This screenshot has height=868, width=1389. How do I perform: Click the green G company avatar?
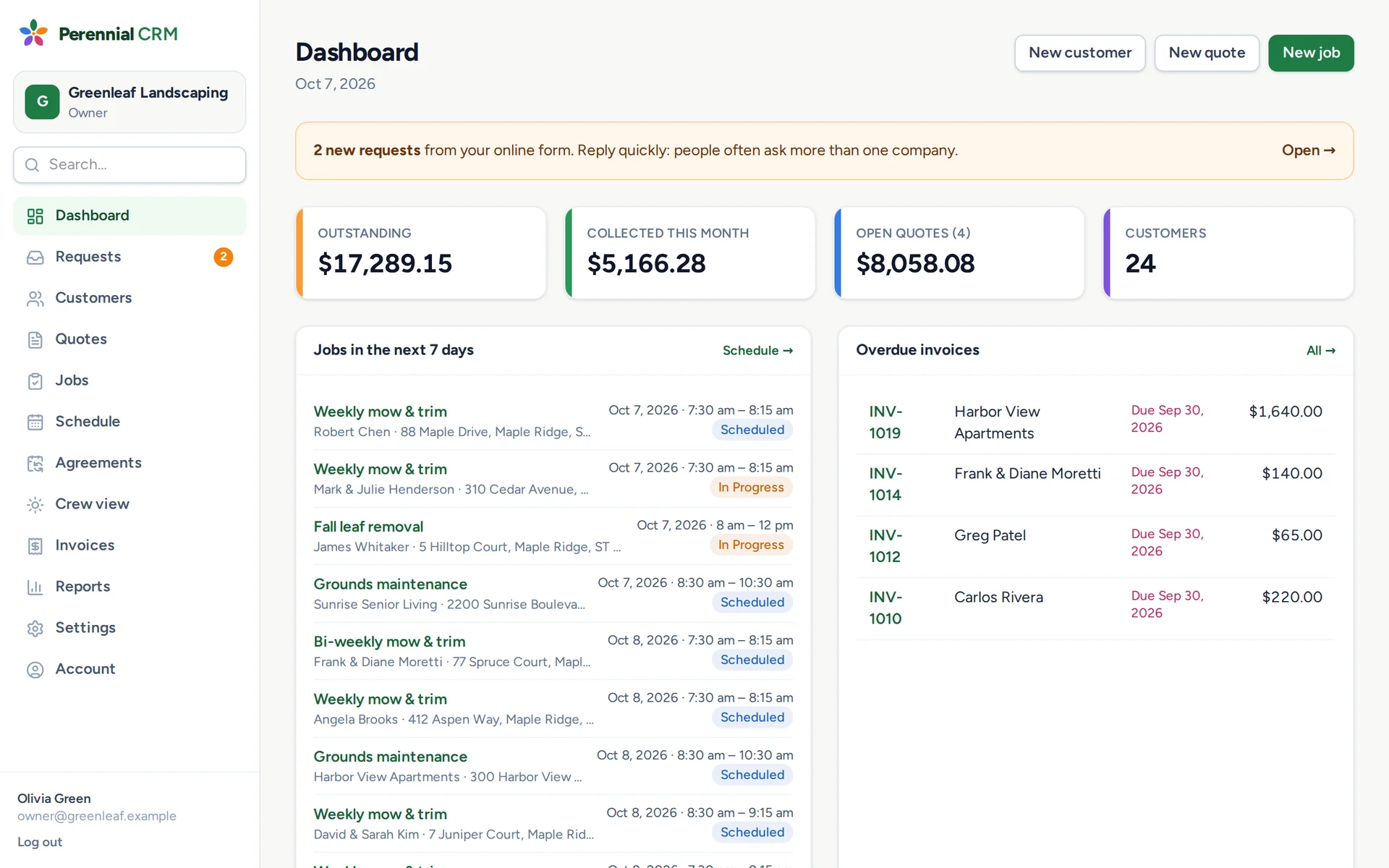(43, 102)
